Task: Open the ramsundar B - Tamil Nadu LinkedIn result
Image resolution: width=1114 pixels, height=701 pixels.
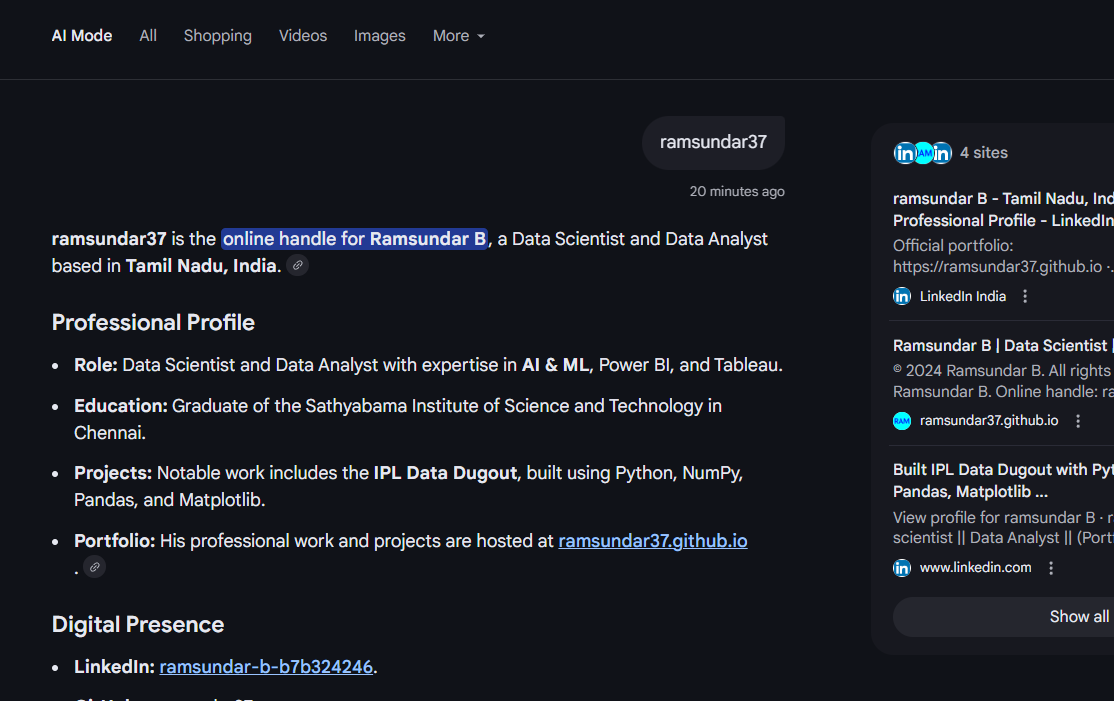Action: click(1003, 210)
